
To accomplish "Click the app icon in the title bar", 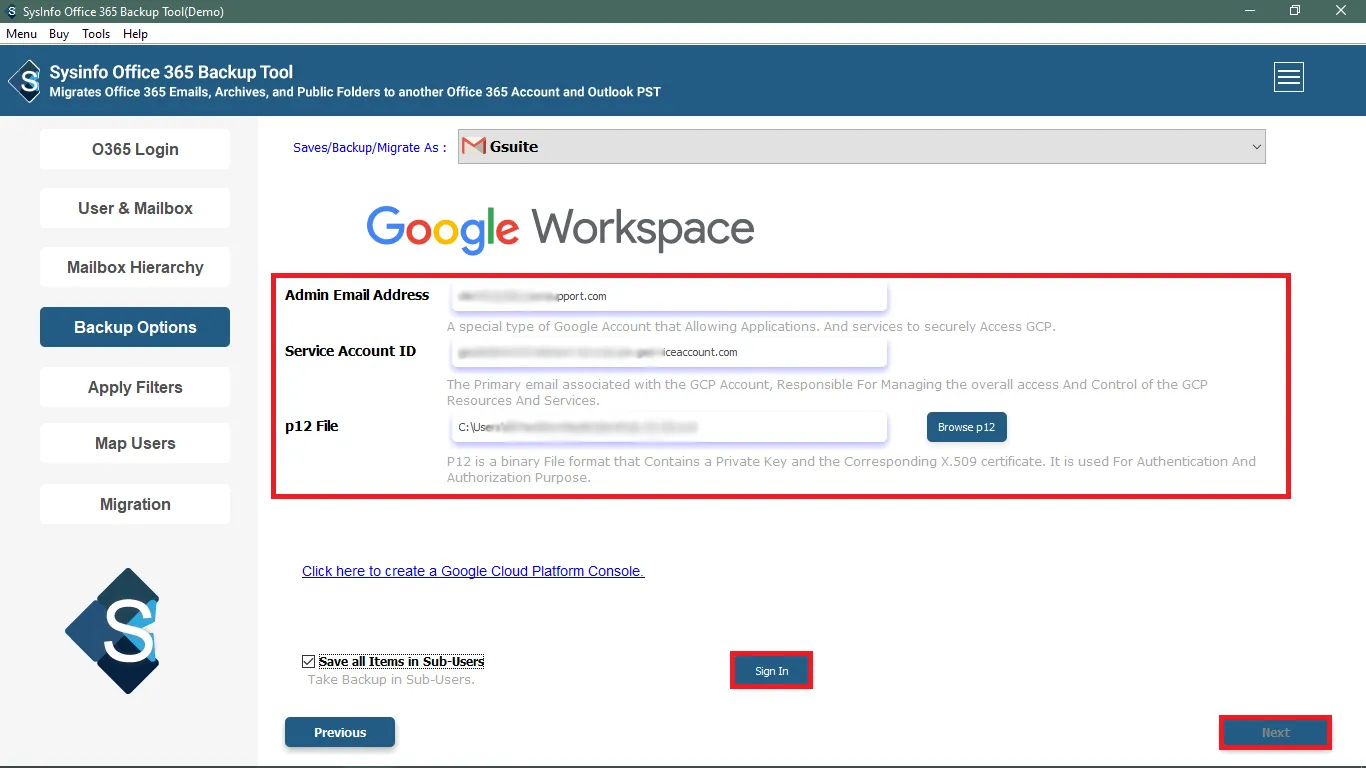I will click(x=11, y=11).
